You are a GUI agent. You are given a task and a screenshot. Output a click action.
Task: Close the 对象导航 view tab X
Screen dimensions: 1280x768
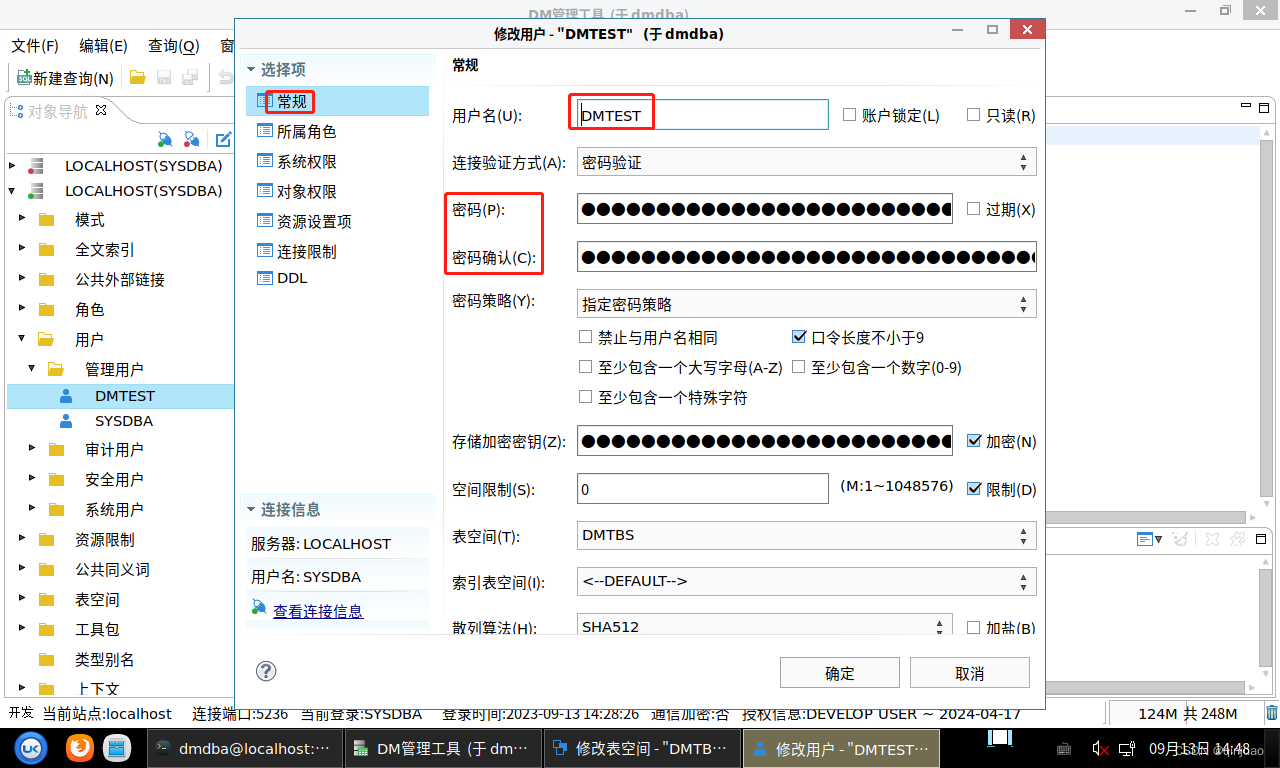(x=101, y=110)
